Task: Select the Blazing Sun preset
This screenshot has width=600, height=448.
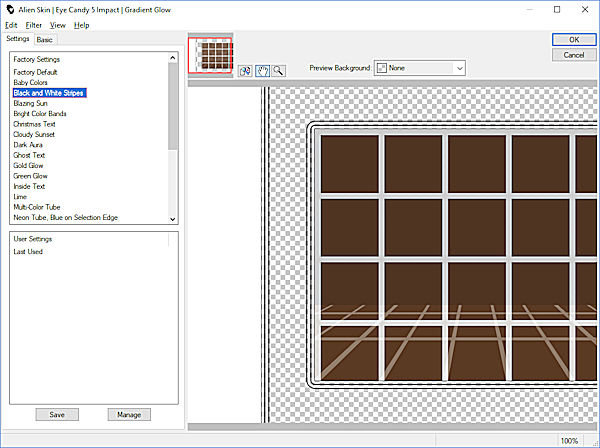Action: pyautogui.click(x=30, y=103)
